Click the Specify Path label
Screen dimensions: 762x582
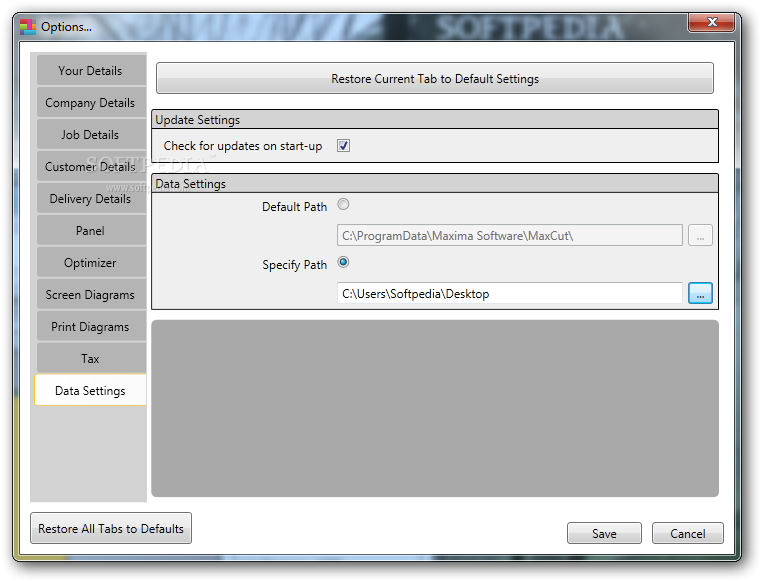pos(294,265)
